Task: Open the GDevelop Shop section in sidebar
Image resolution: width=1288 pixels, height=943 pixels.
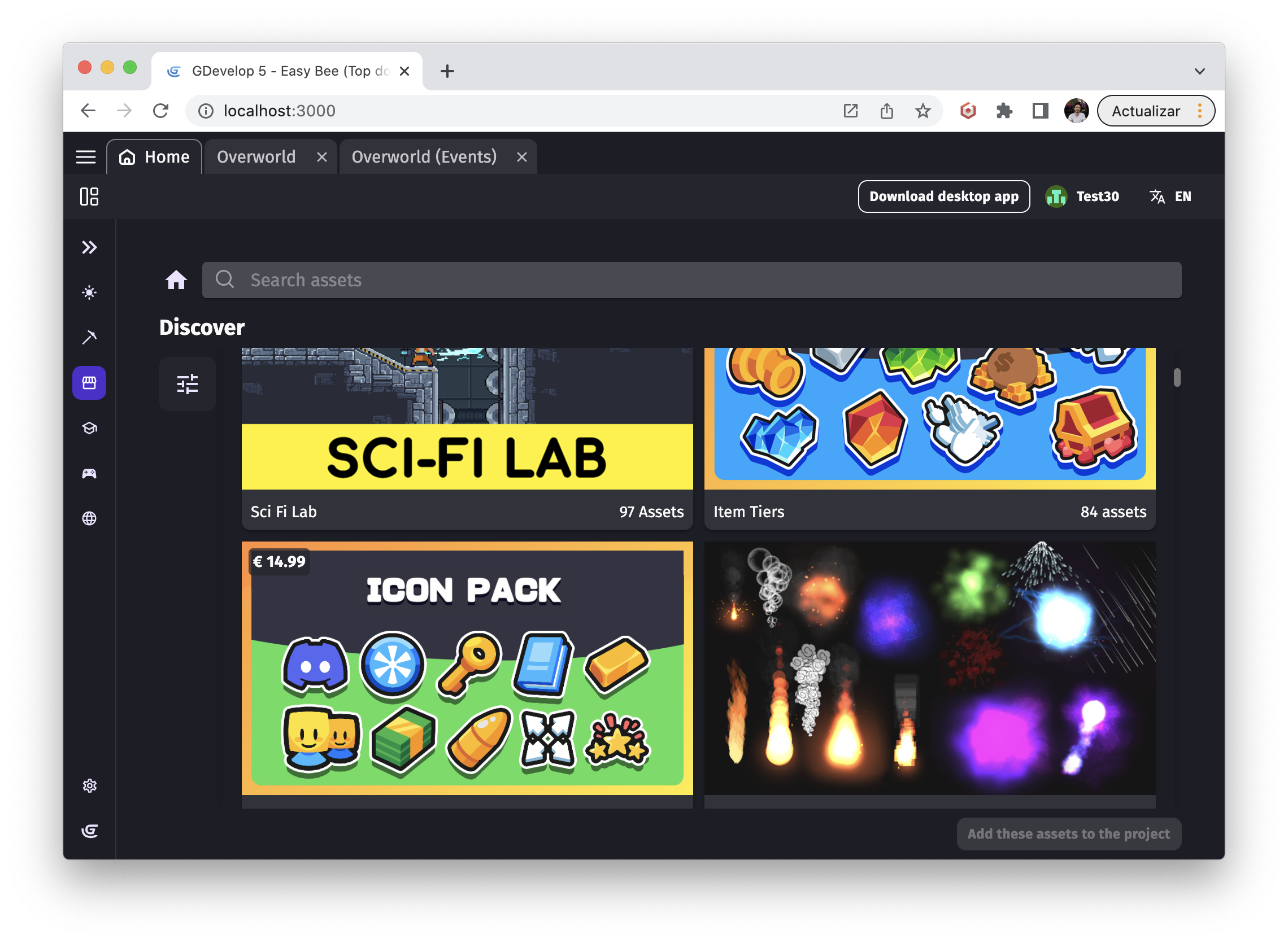Action: (90, 382)
